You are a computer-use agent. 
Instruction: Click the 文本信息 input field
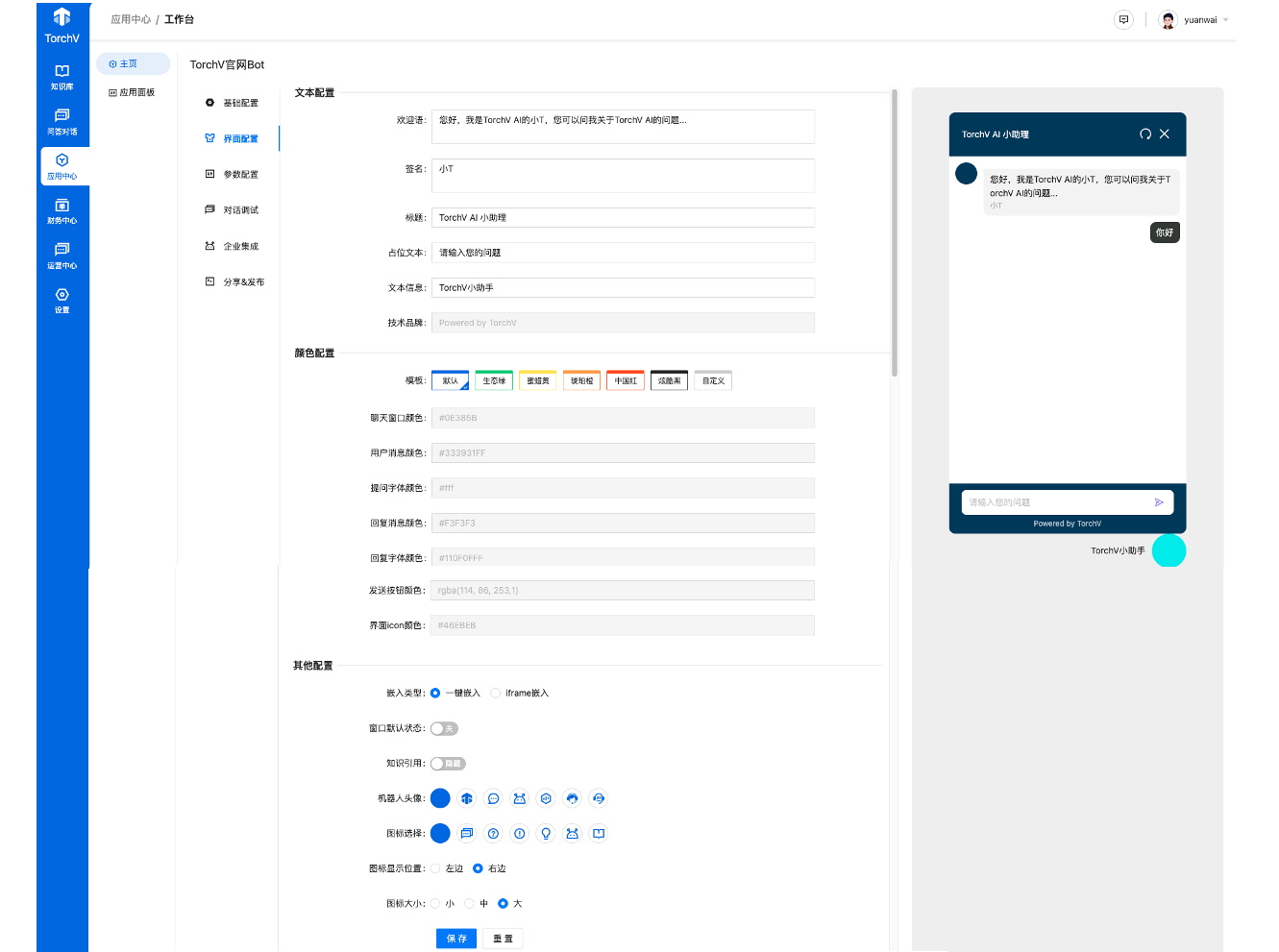[x=623, y=288]
